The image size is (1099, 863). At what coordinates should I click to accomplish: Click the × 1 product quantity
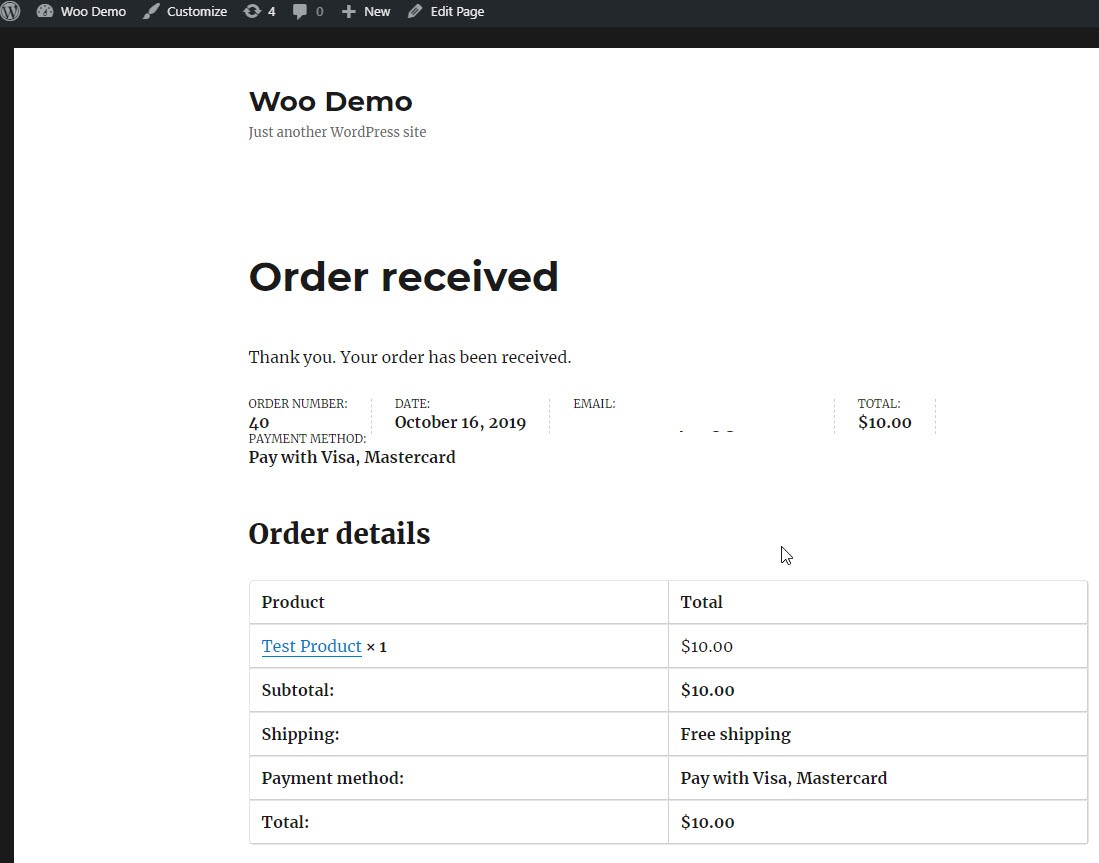(x=376, y=646)
